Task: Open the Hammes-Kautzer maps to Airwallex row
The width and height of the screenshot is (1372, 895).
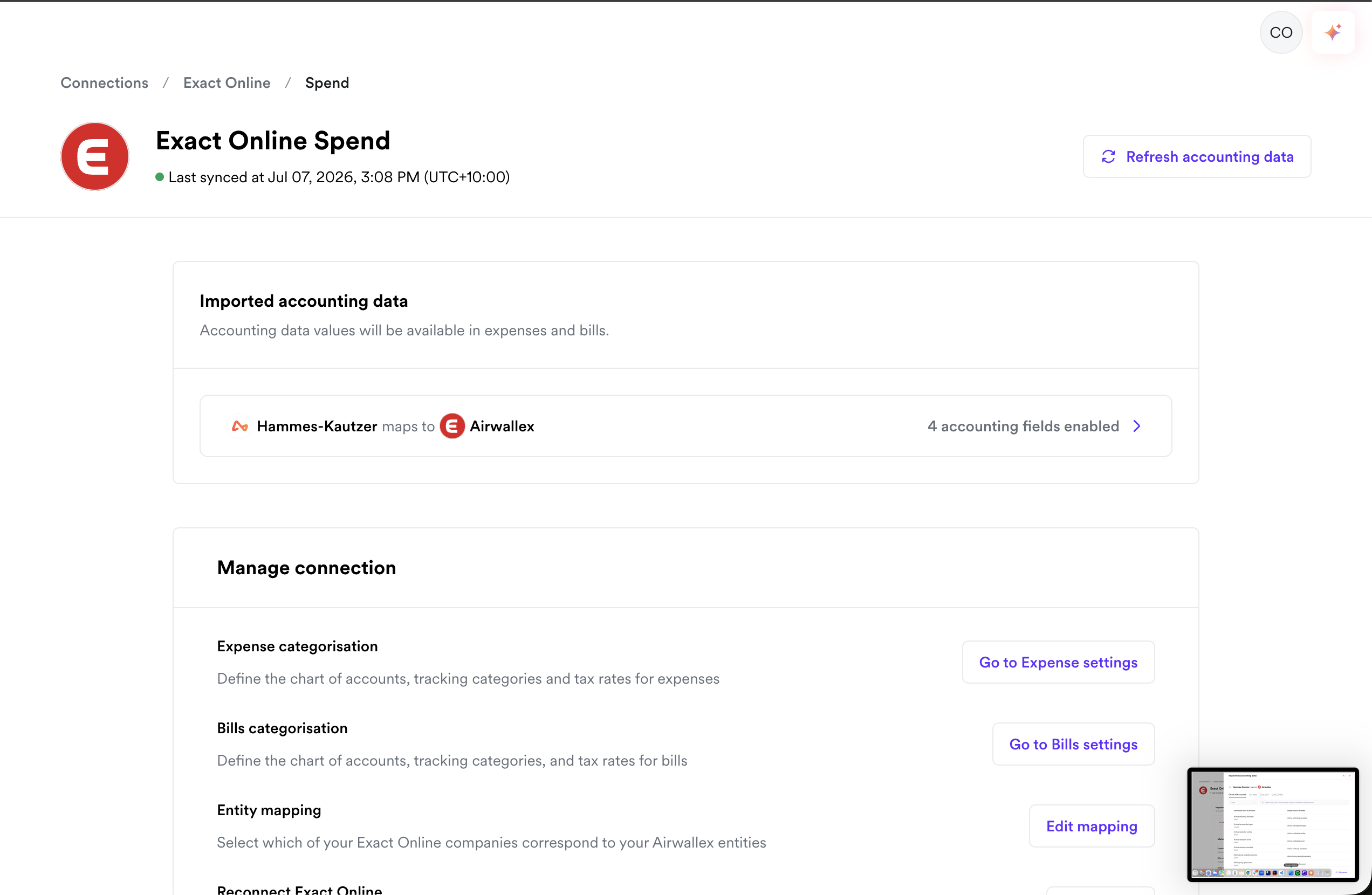Action: (686, 426)
